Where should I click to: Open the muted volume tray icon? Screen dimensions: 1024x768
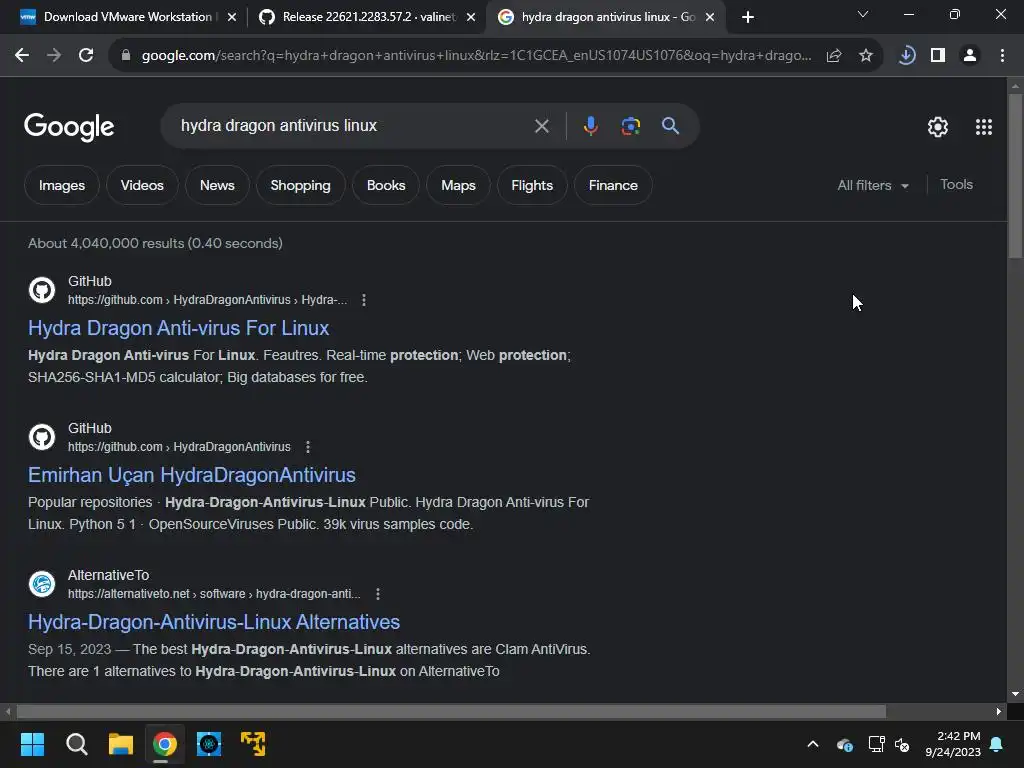[903, 744]
